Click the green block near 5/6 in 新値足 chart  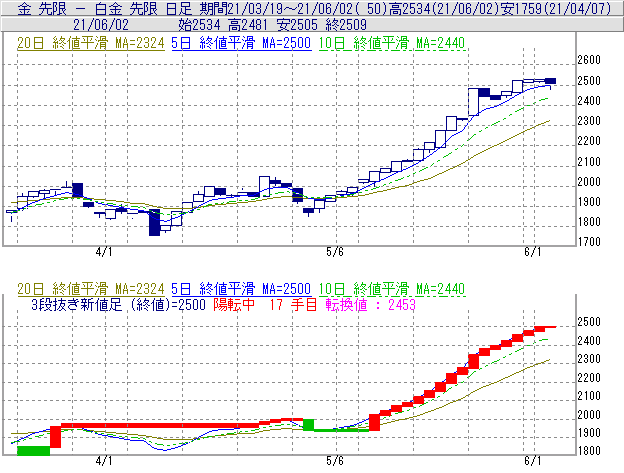[308, 425]
